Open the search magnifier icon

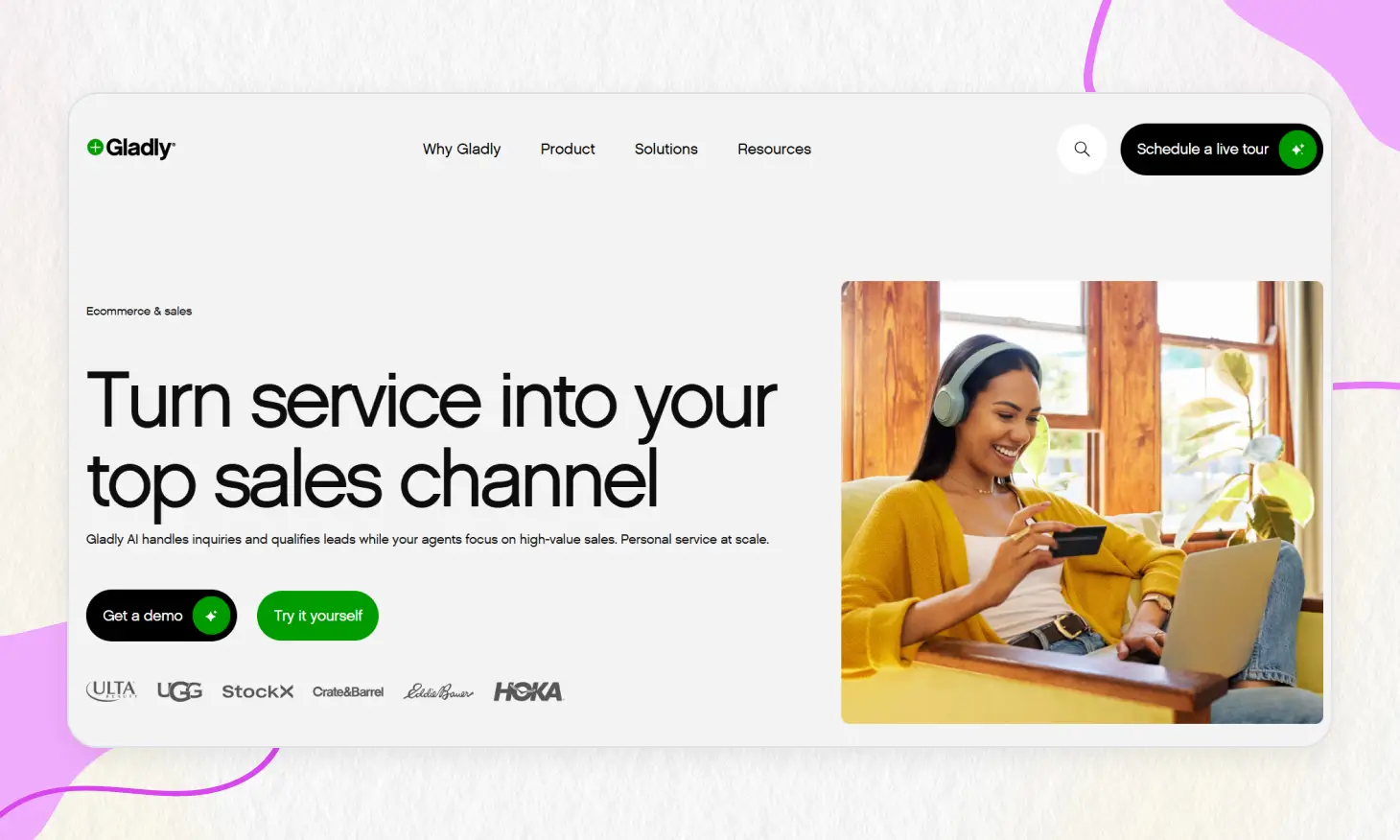click(1082, 149)
